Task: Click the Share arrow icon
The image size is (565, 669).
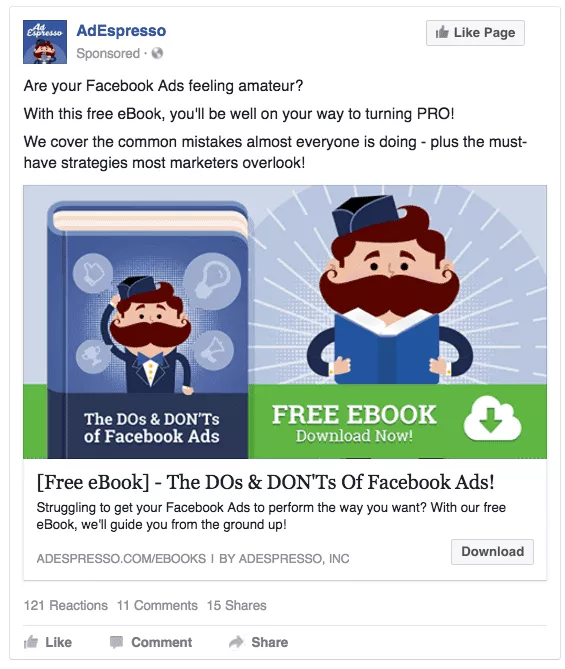Action: (236, 642)
